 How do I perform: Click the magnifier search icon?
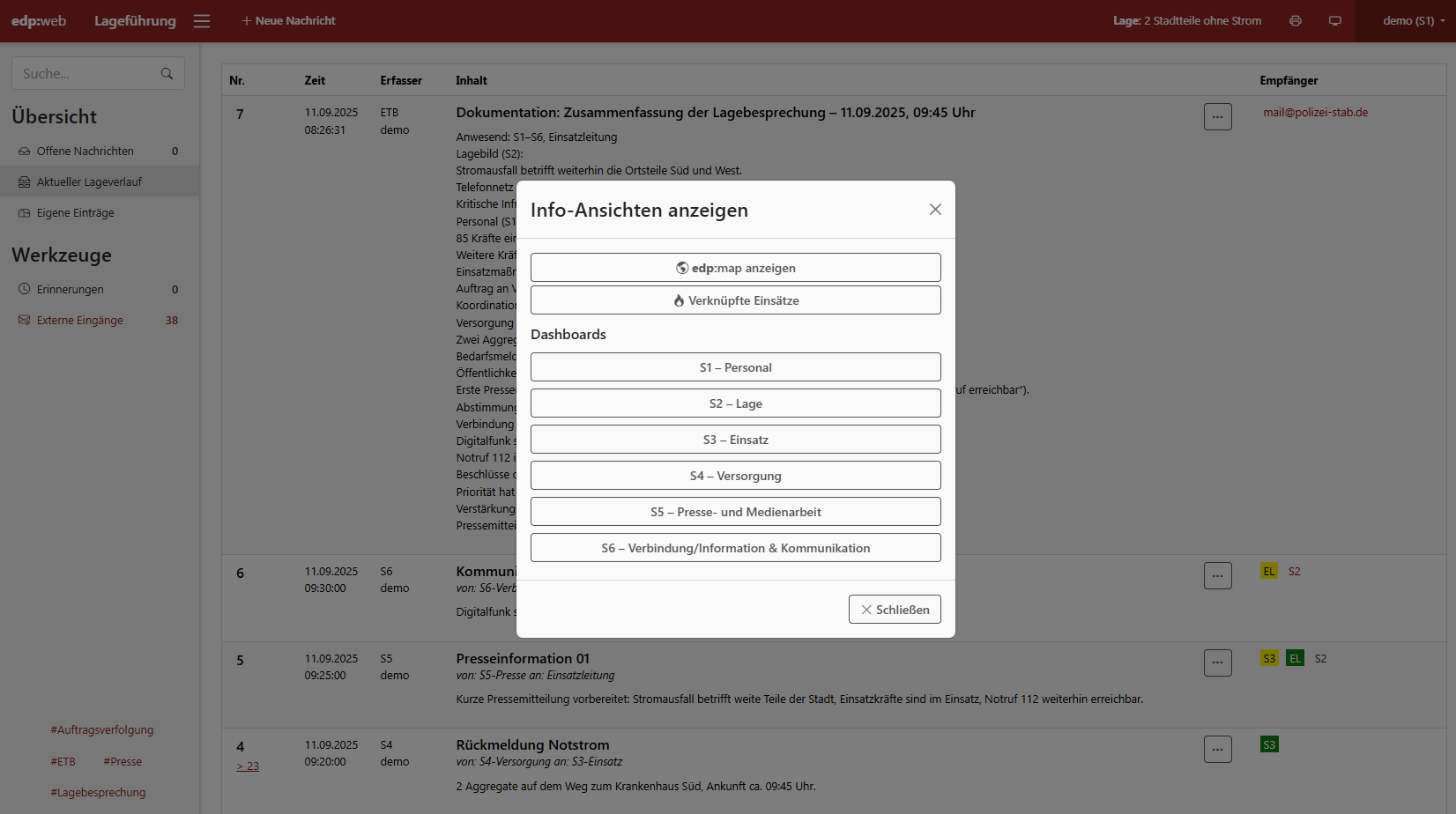167,74
